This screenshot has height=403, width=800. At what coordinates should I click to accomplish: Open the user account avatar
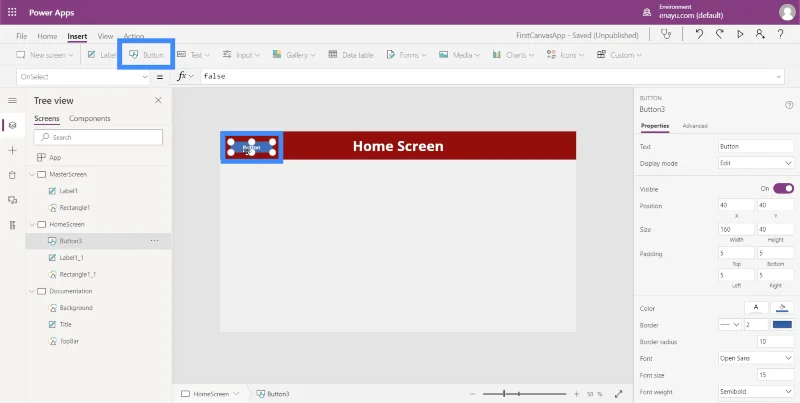787,12
